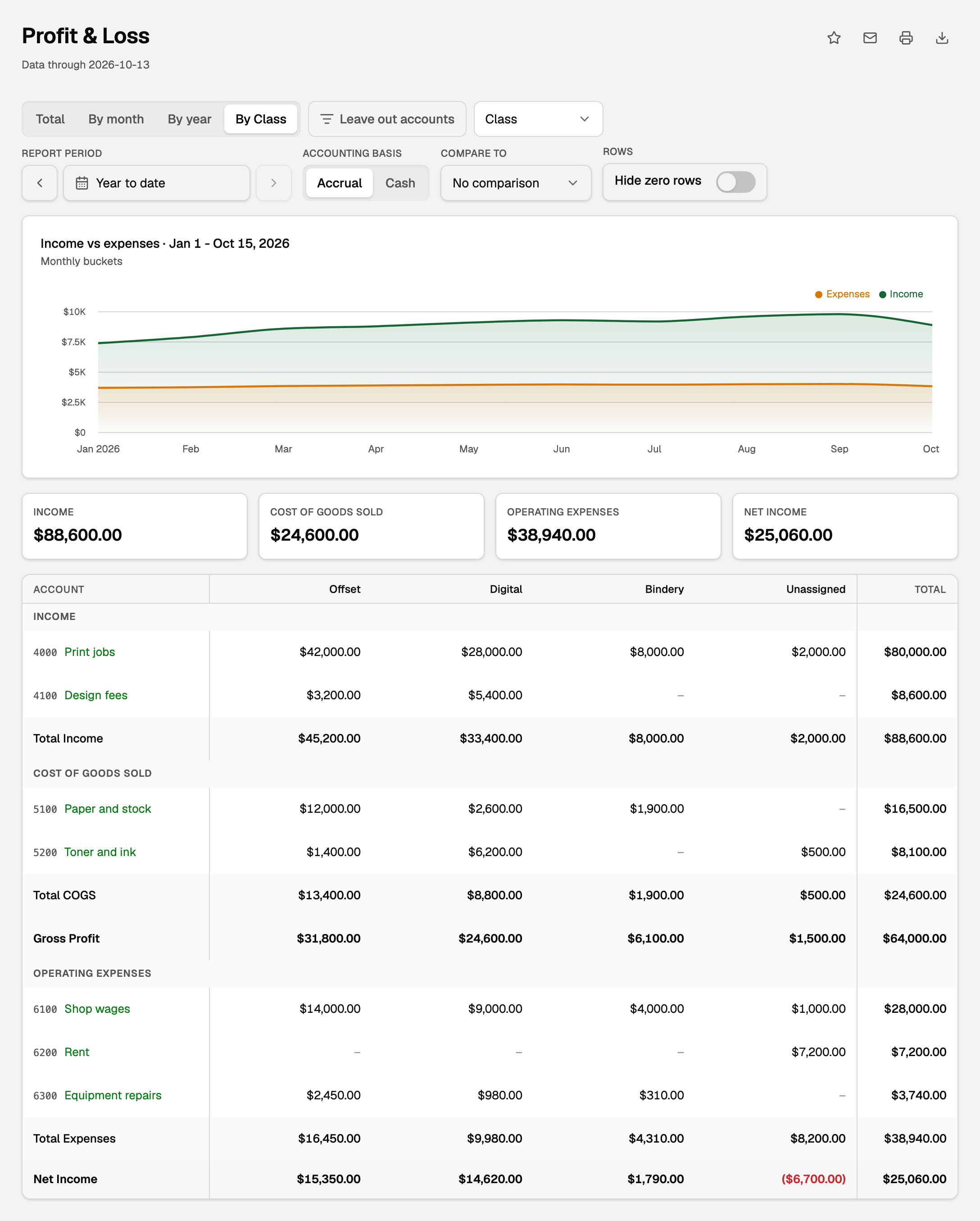Open the Rent account
Viewport: 980px width, 1221px height.
point(77,1052)
